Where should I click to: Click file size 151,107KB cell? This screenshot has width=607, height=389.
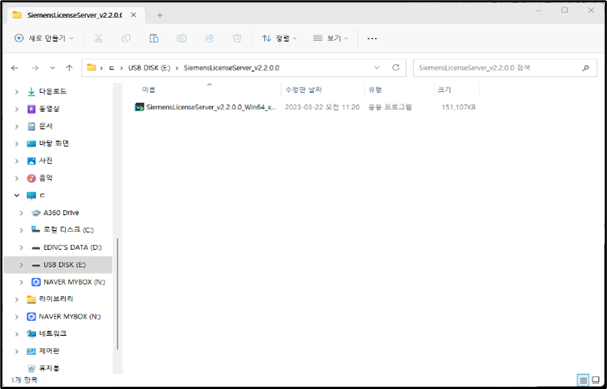458,107
